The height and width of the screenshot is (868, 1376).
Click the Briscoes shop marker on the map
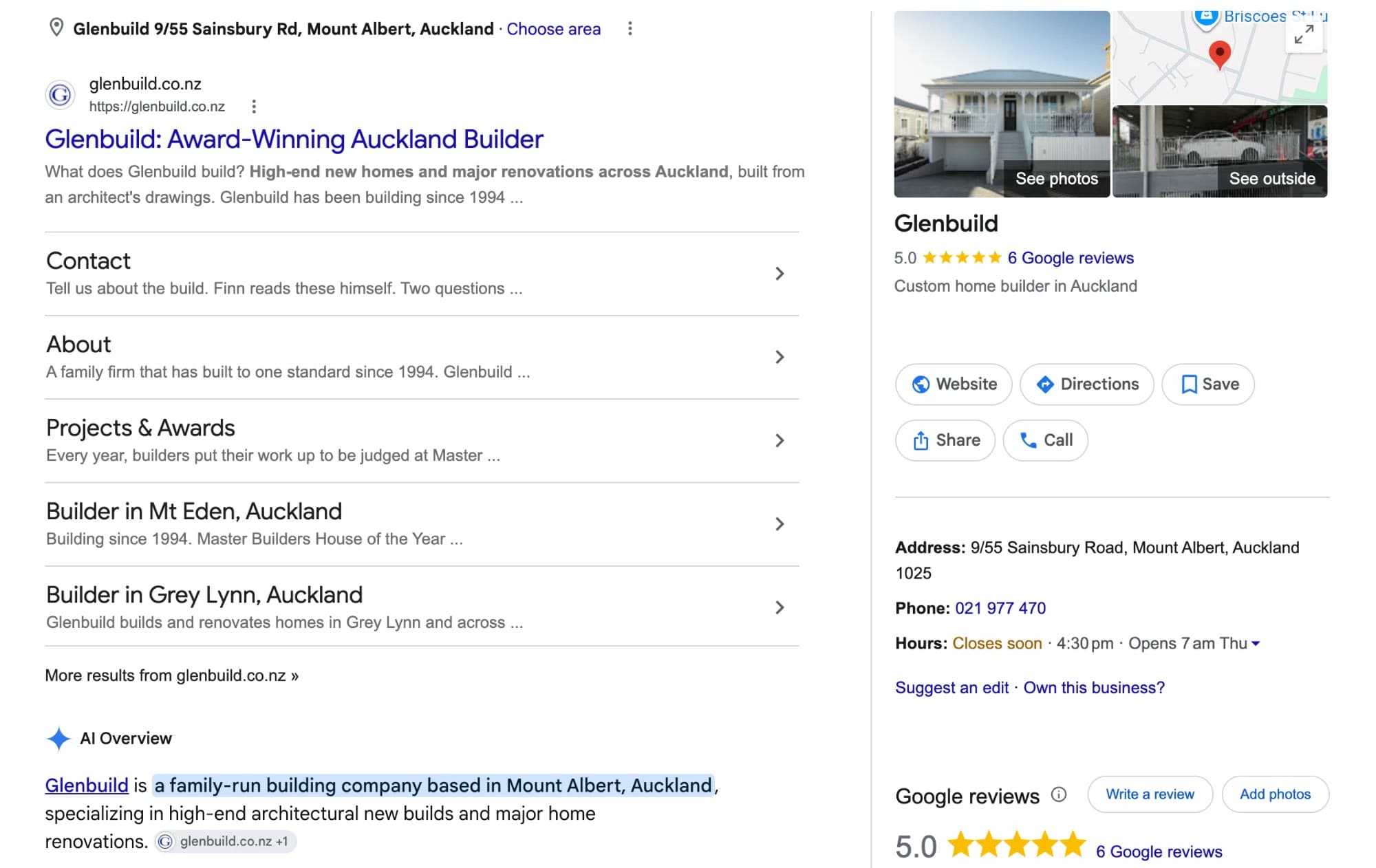pos(1206,18)
